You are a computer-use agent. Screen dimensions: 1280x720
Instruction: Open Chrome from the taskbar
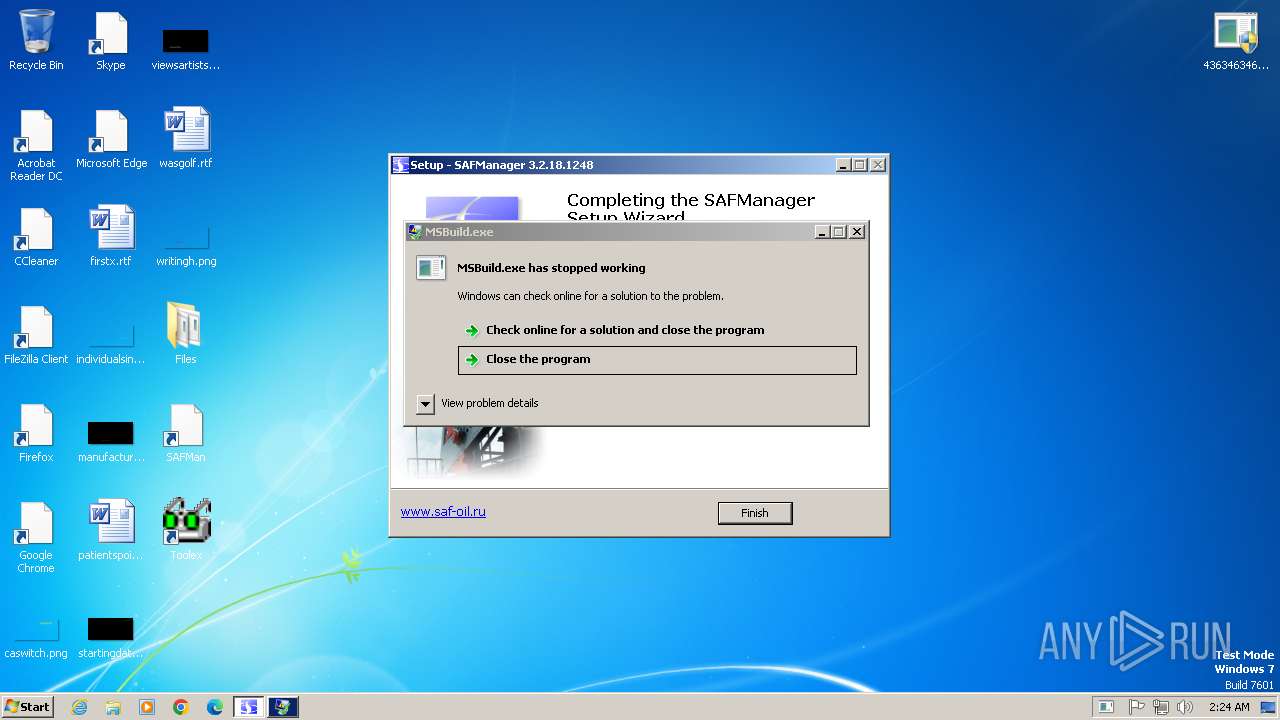(x=181, y=707)
